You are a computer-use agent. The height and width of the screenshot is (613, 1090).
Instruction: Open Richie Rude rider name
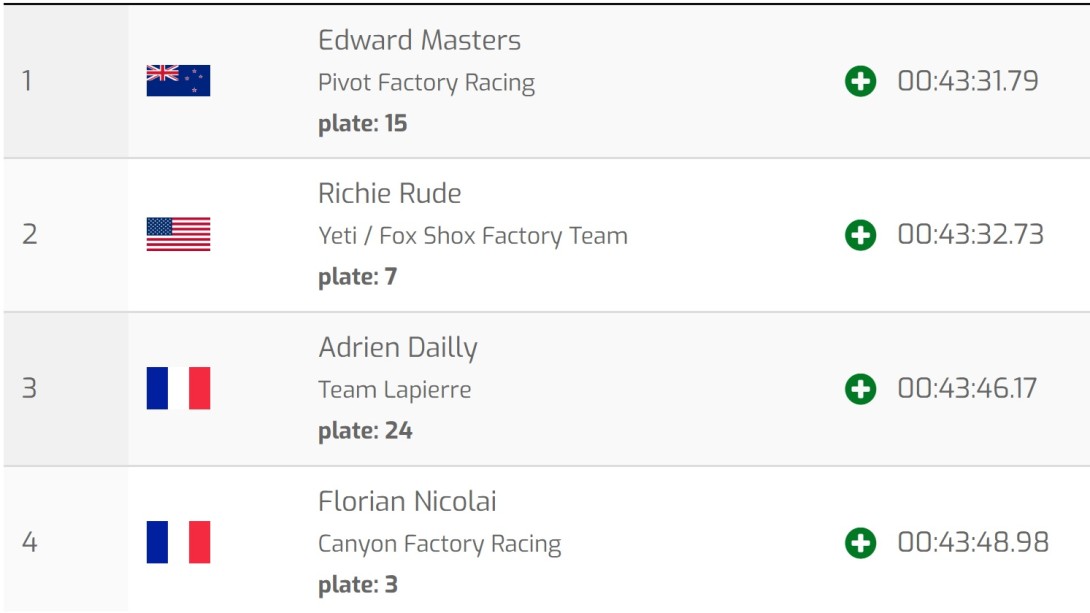[x=389, y=193]
